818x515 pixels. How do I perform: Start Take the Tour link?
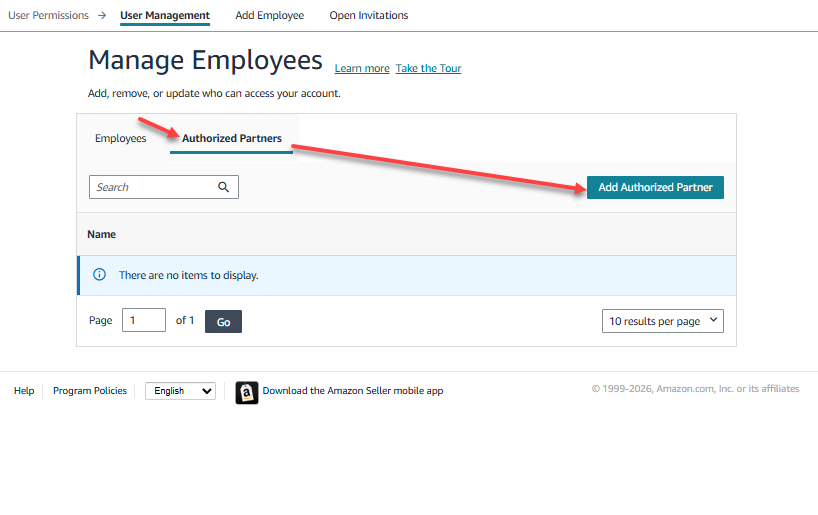click(x=428, y=68)
